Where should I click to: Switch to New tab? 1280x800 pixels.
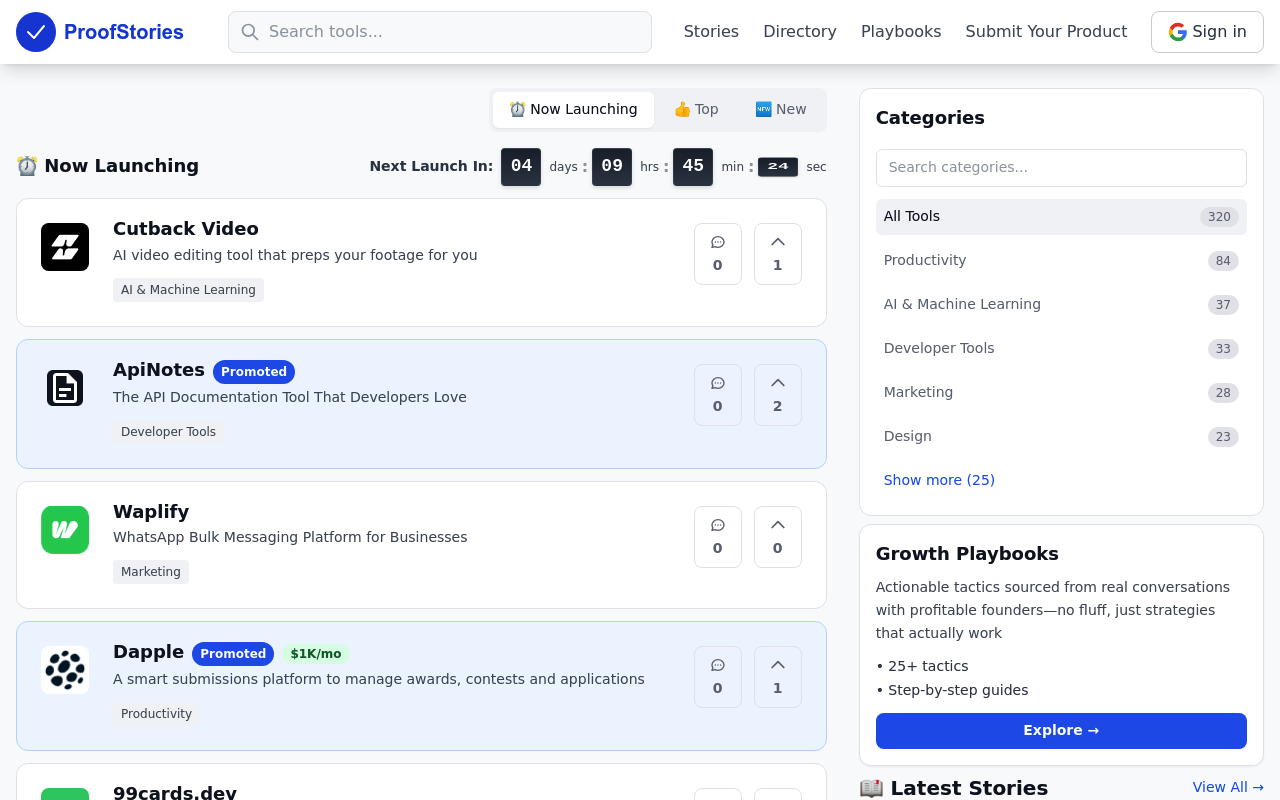tap(781, 110)
